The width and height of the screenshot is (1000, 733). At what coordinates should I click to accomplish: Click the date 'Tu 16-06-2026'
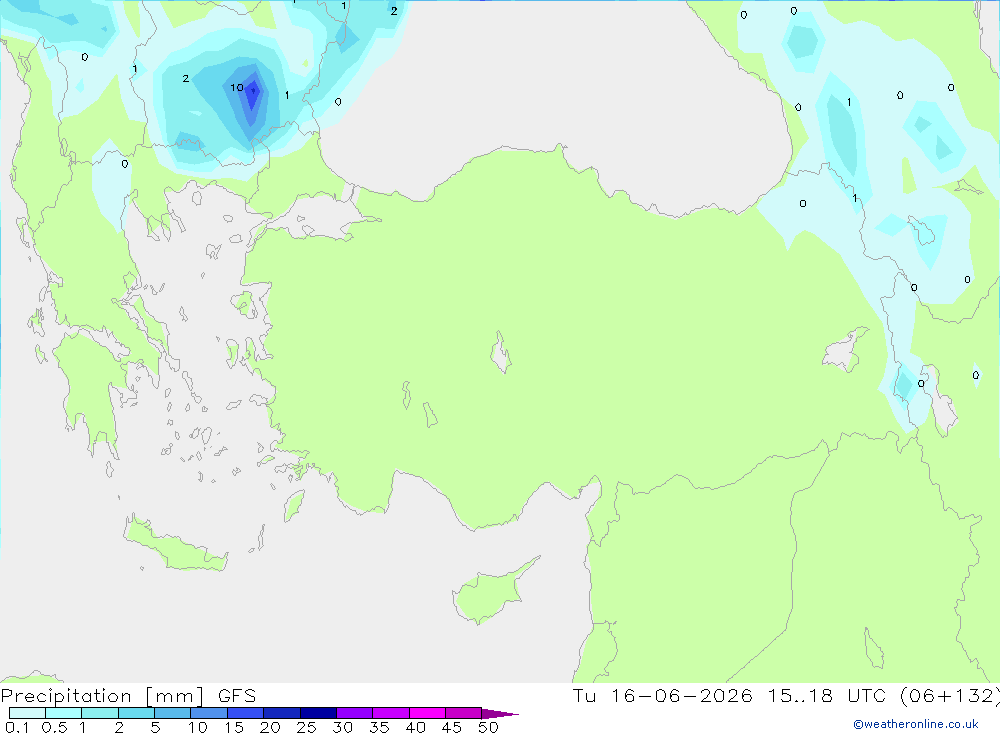click(663, 696)
